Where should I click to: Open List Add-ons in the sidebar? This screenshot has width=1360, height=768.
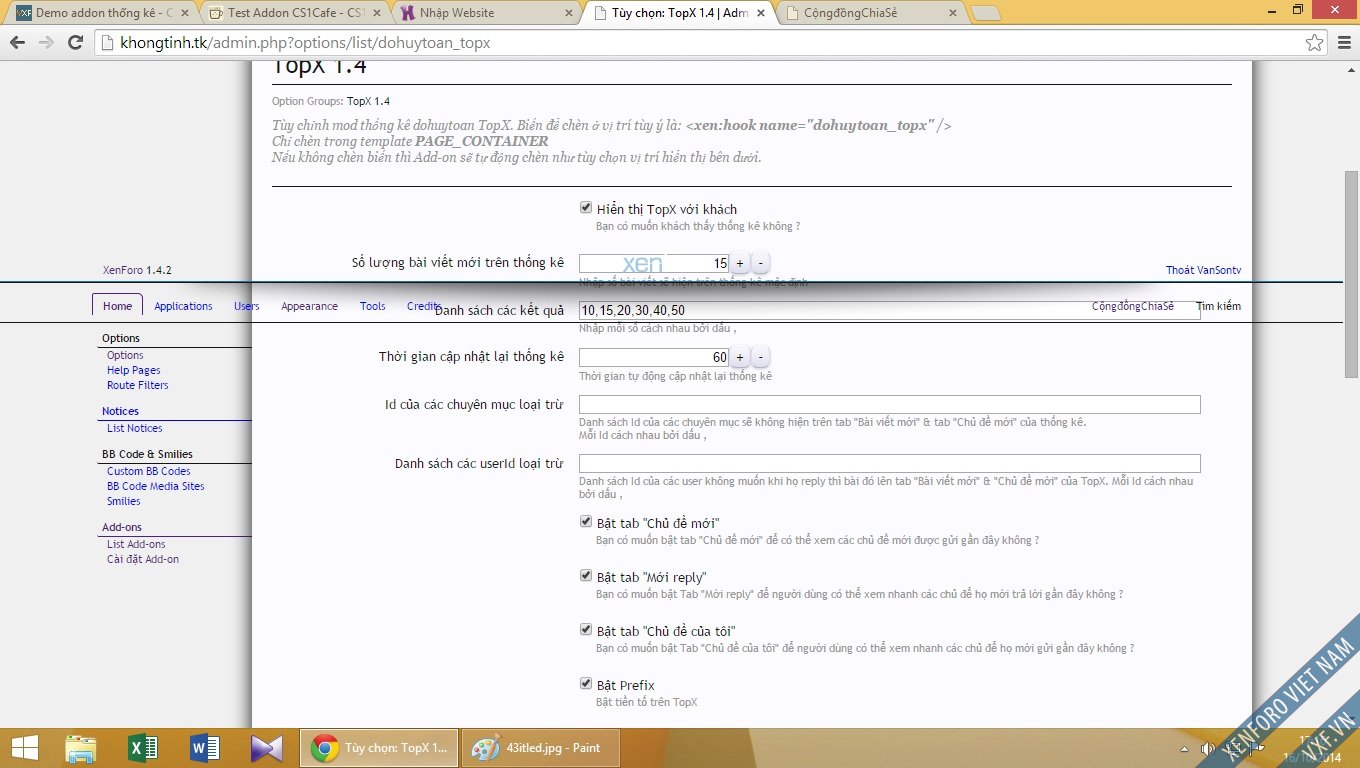tap(136, 544)
